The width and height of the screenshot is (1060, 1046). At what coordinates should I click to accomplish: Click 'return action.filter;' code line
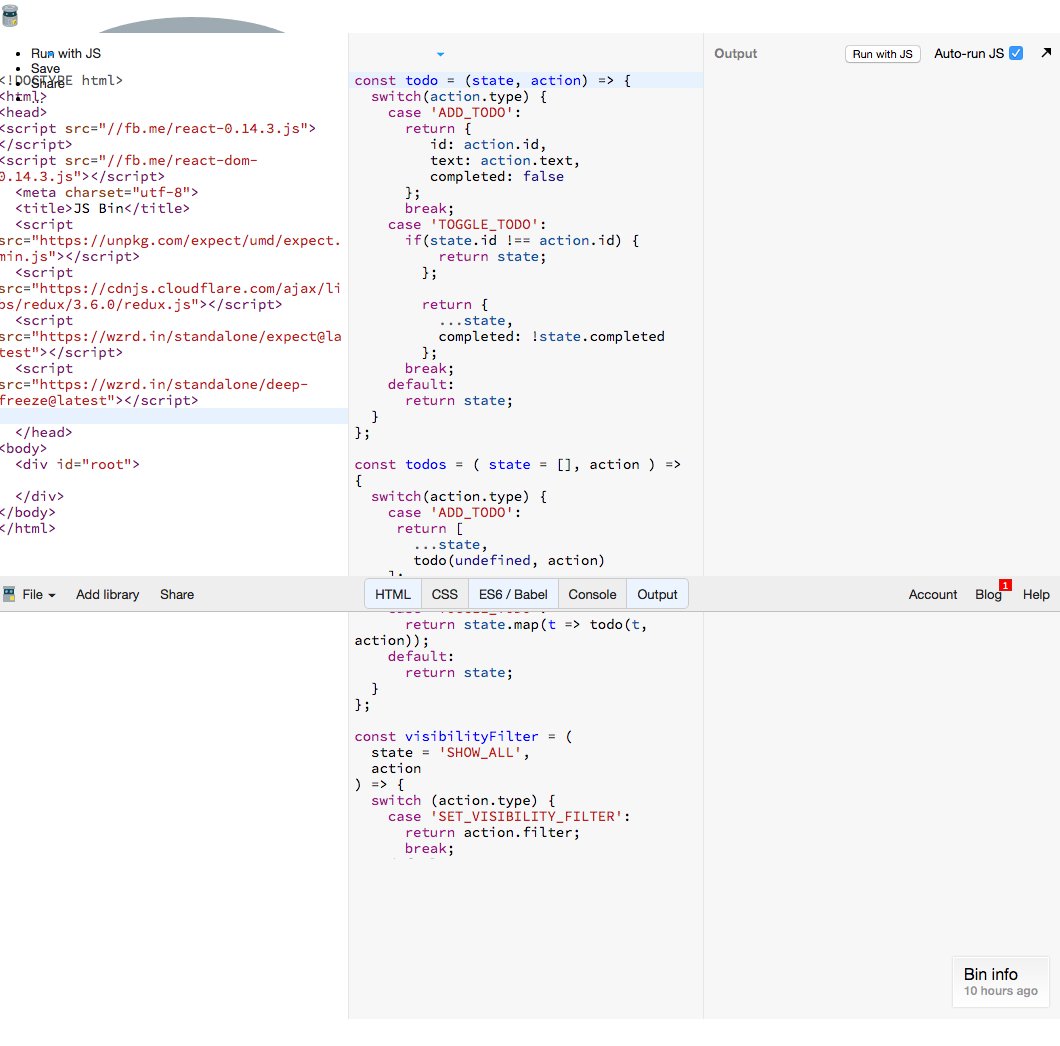tap(492, 833)
